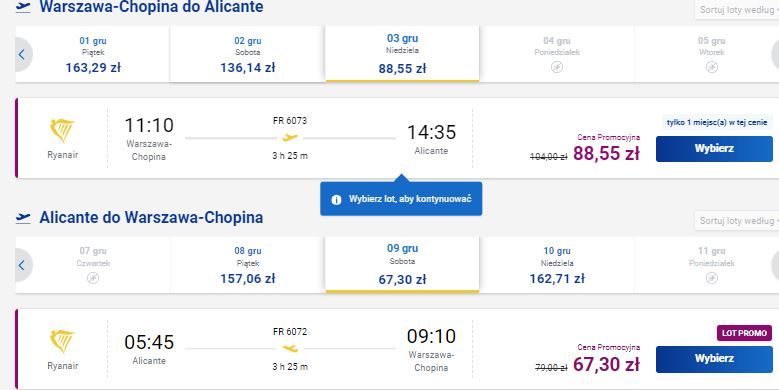Image resolution: width=779 pixels, height=390 pixels.
Task: Click the LOT PROMO badge
Action: click(x=744, y=333)
